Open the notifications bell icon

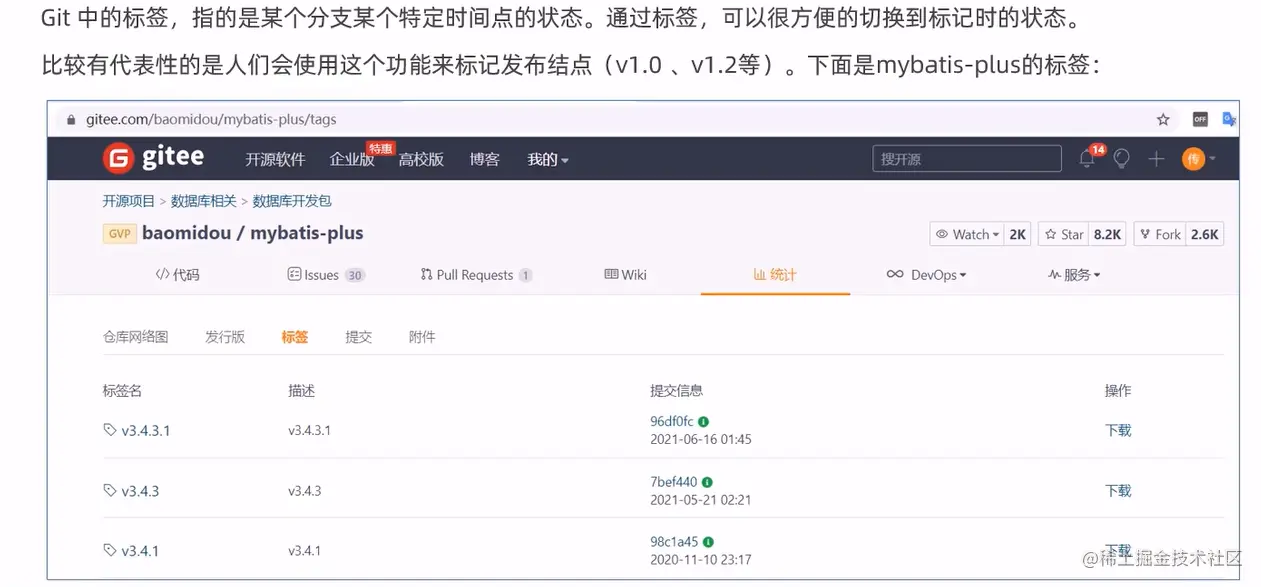1087,158
